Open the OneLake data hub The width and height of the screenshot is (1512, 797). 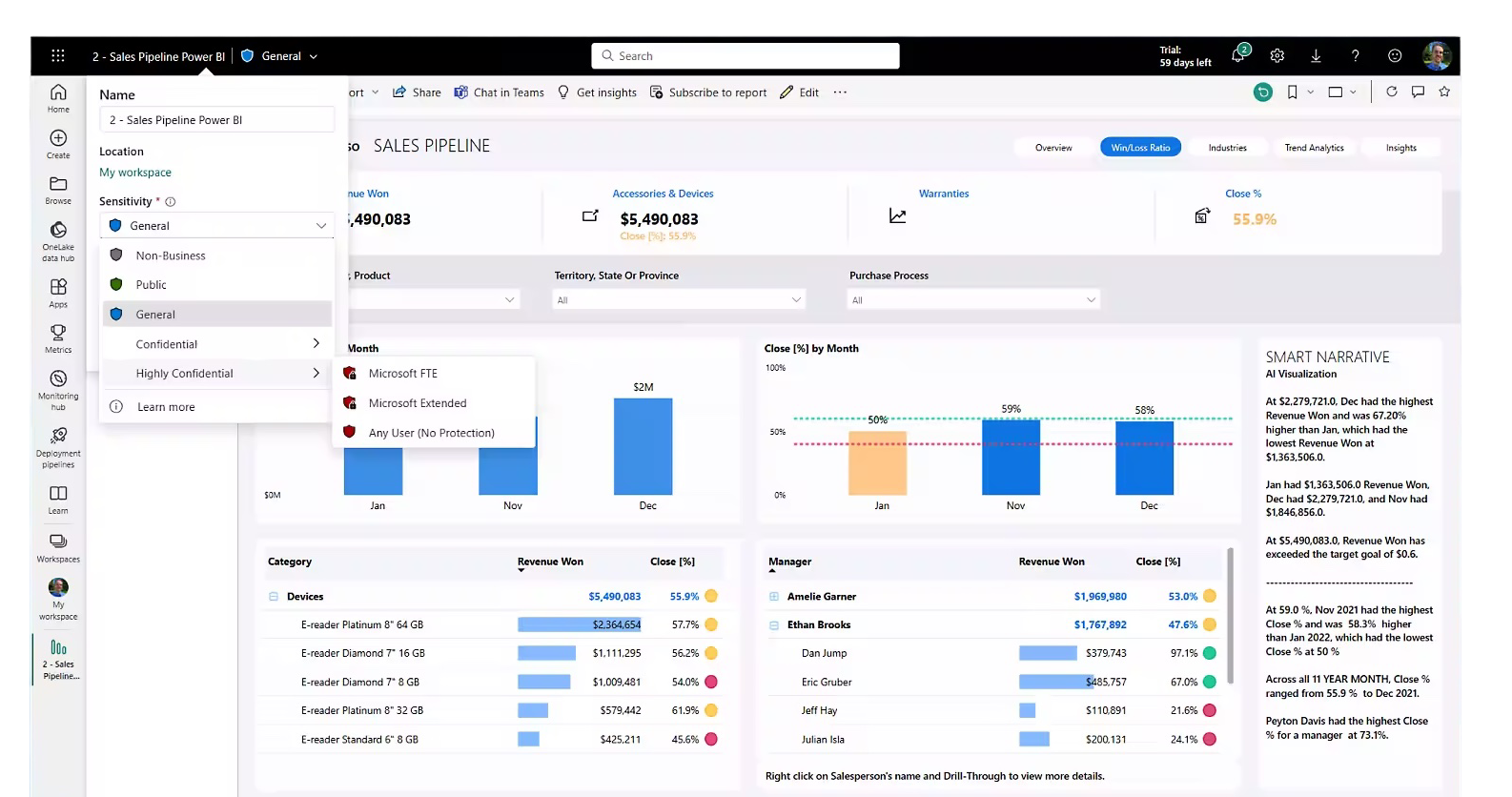tap(58, 241)
